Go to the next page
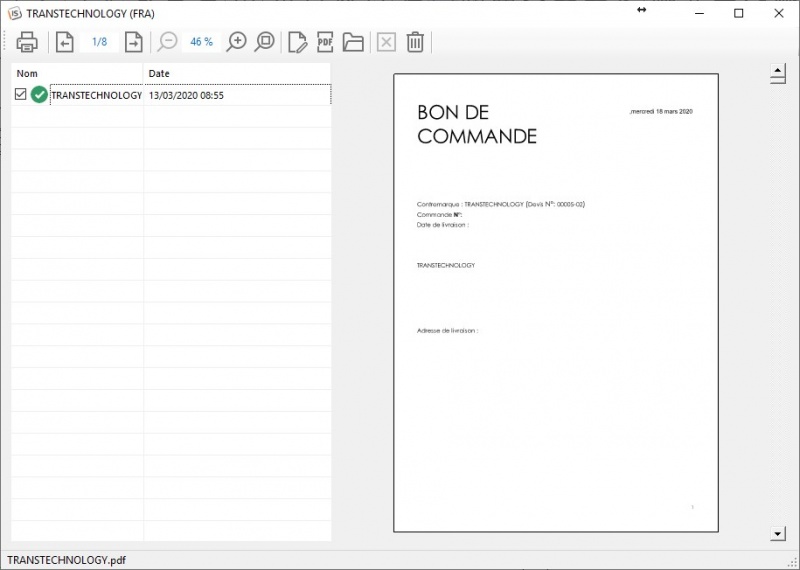The height and width of the screenshot is (570, 800). (133, 42)
